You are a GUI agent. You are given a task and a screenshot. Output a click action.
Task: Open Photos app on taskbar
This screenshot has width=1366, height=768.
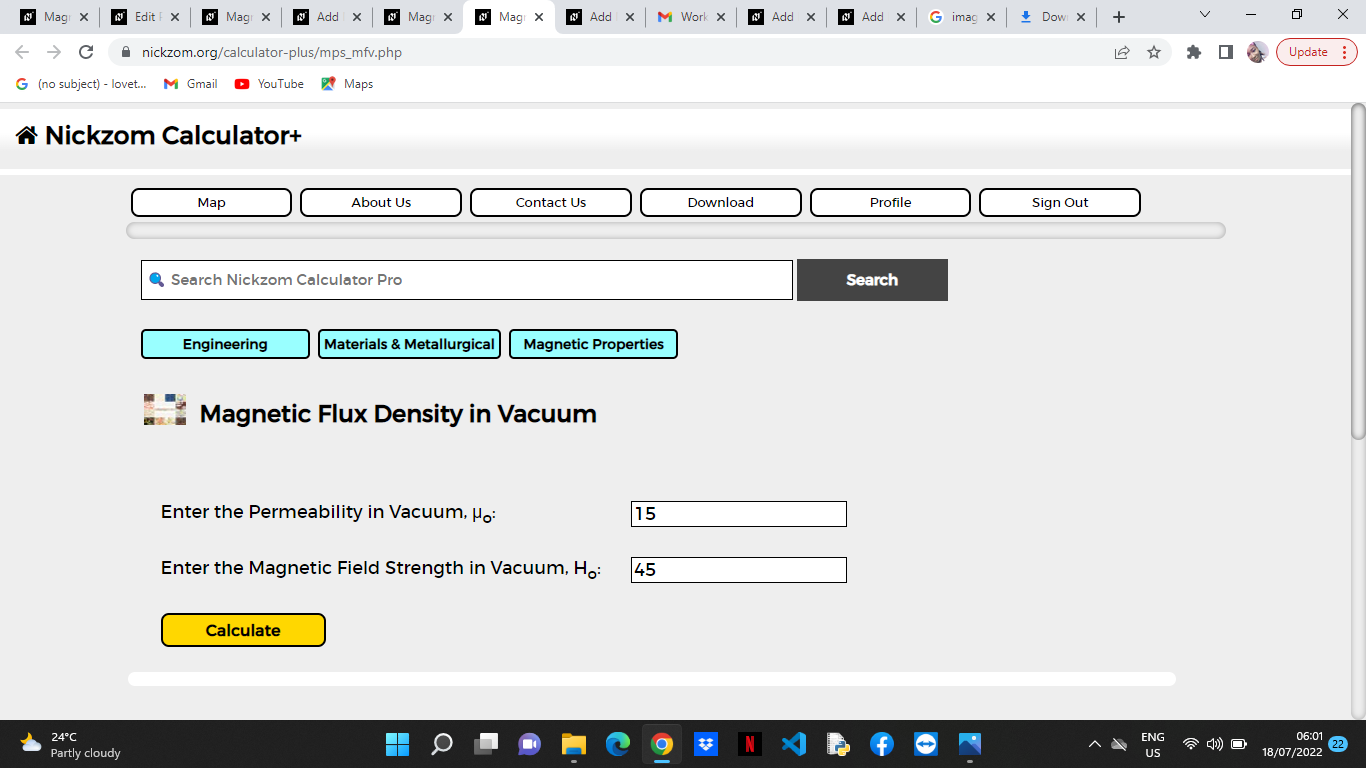click(970, 744)
